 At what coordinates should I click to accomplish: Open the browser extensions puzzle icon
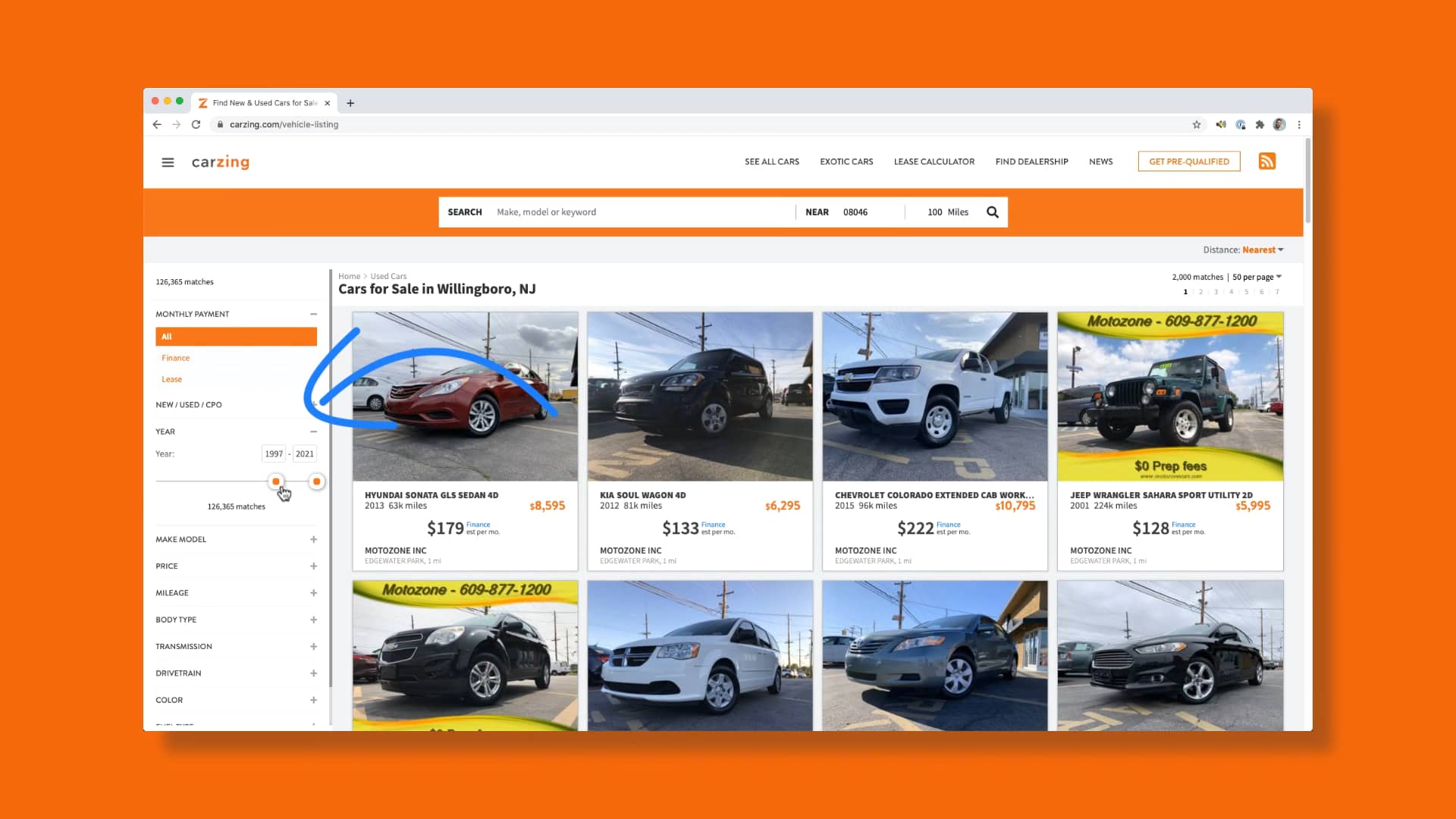[1260, 124]
